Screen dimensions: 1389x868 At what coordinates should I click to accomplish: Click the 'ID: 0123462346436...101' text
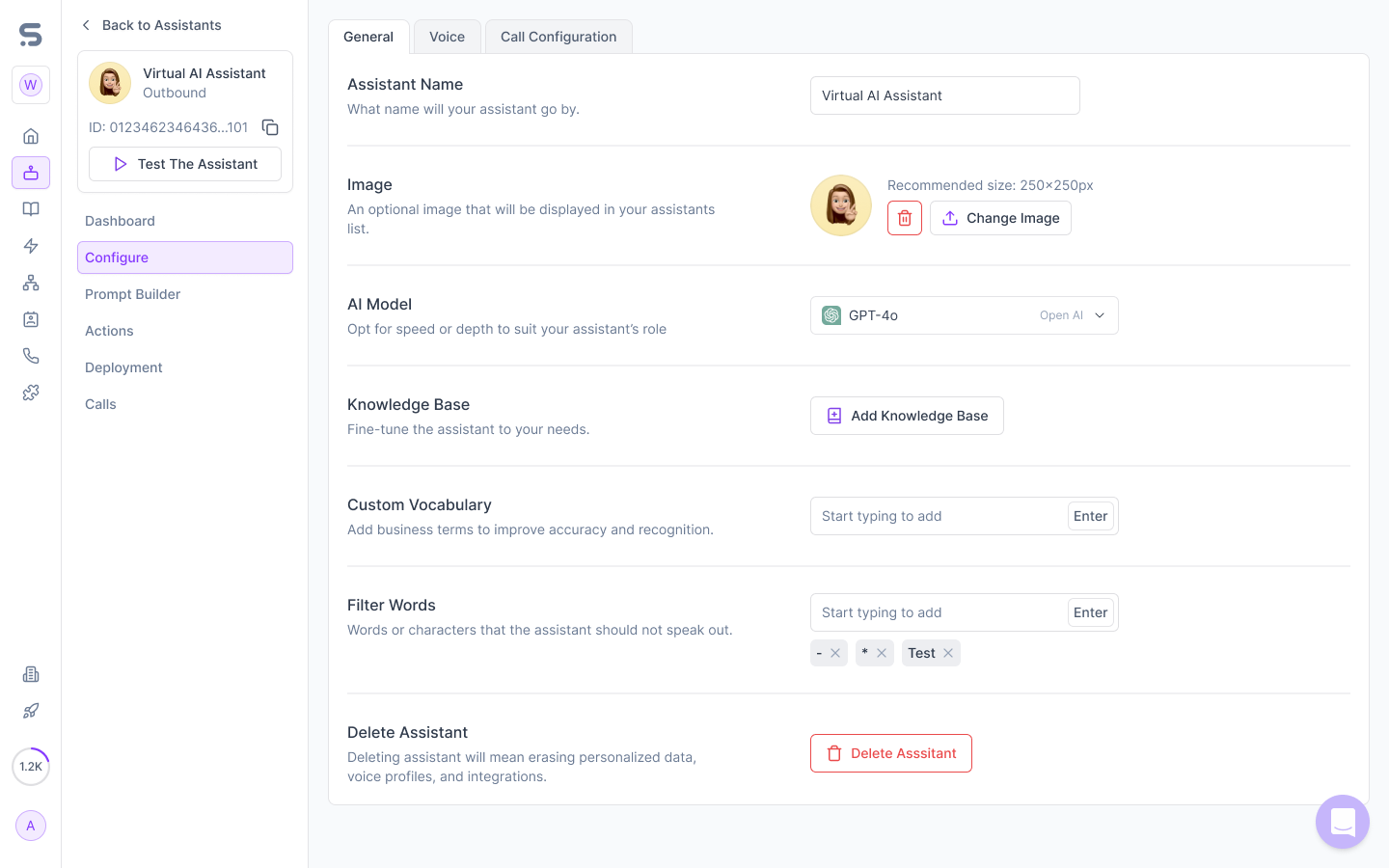tap(168, 127)
